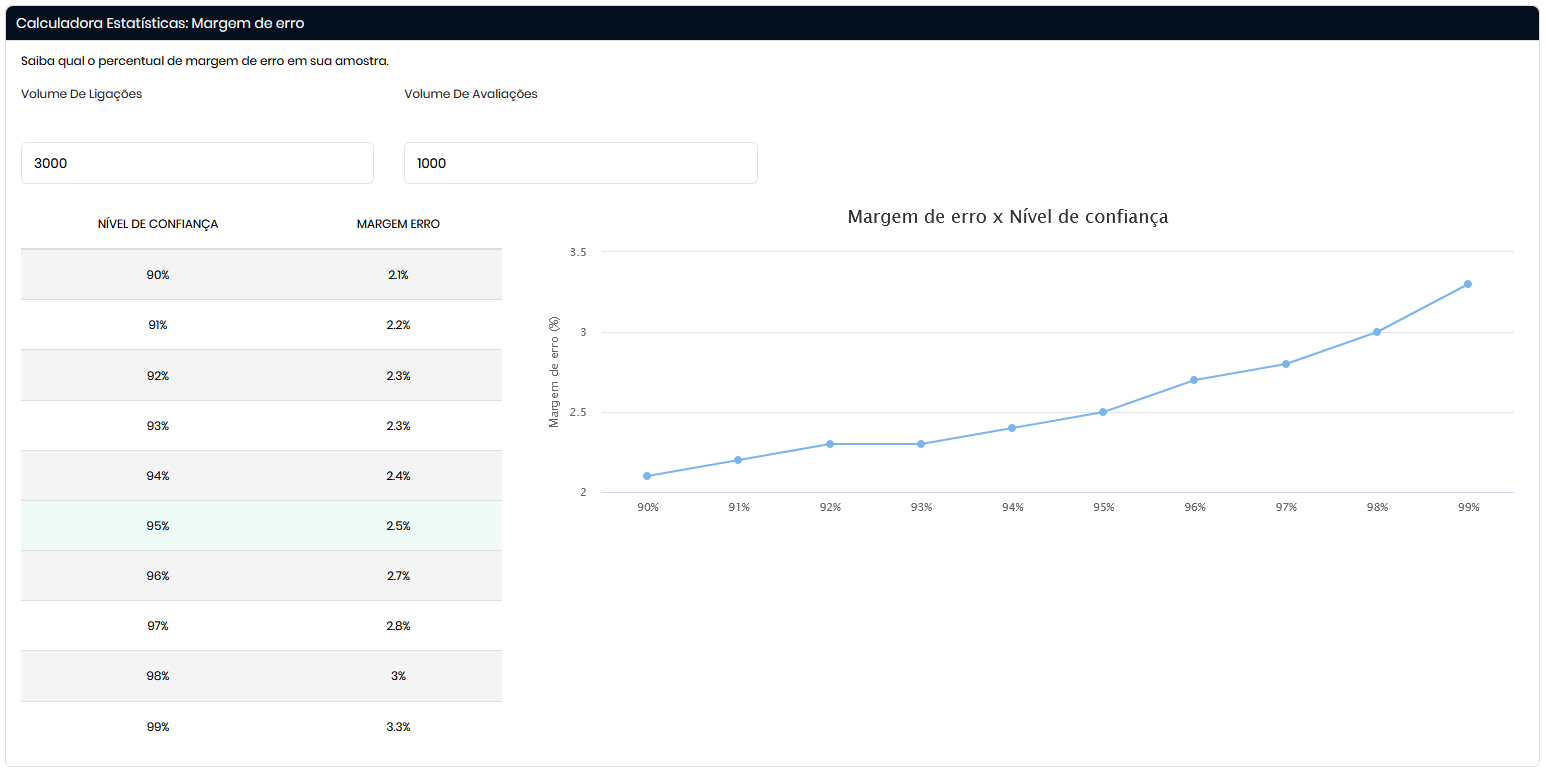The height and width of the screenshot is (774, 1546).
Task: Click the Volume De Ligações input field
Action: (197, 163)
